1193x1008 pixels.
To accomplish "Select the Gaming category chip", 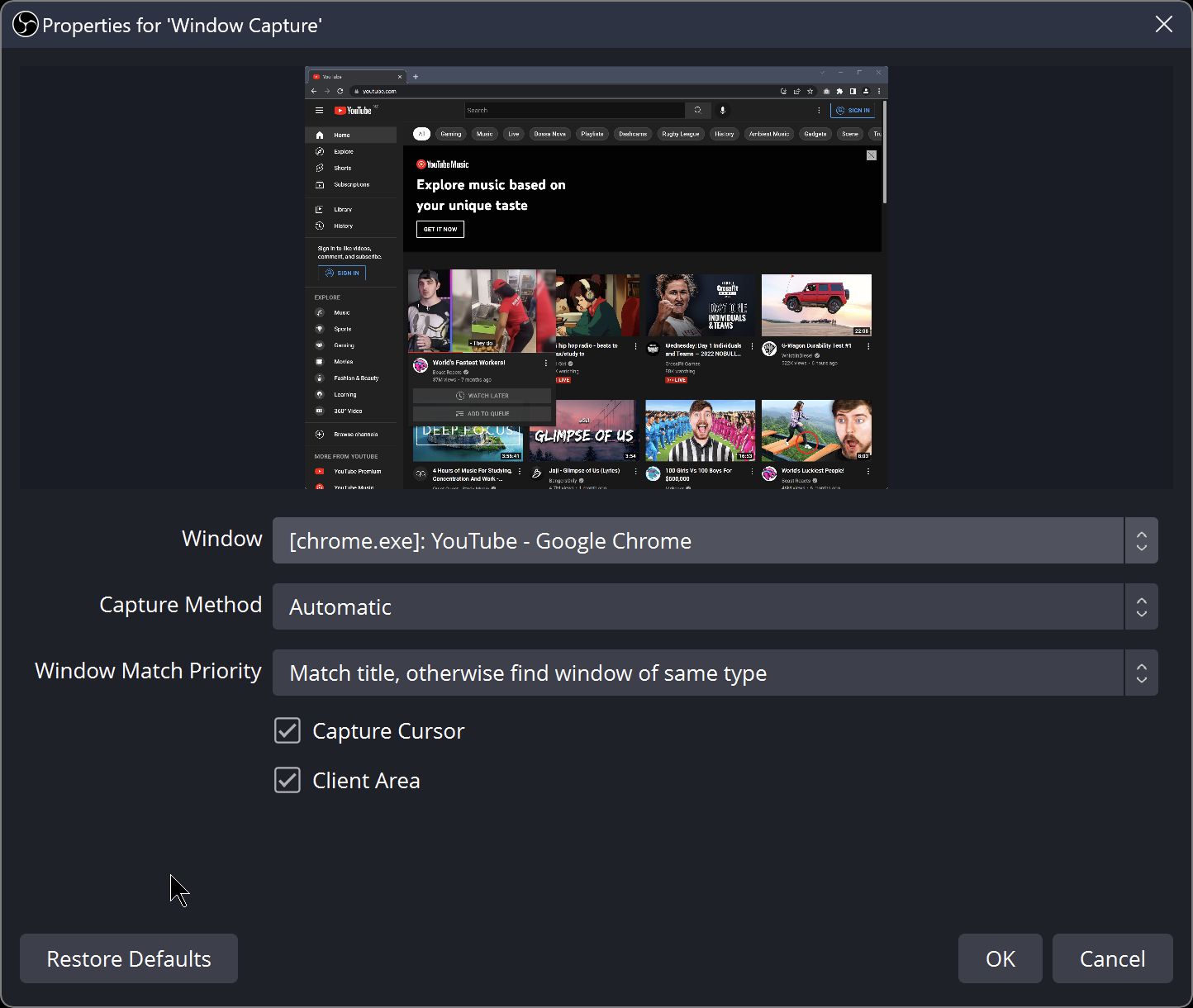I will (x=451, y=134).
